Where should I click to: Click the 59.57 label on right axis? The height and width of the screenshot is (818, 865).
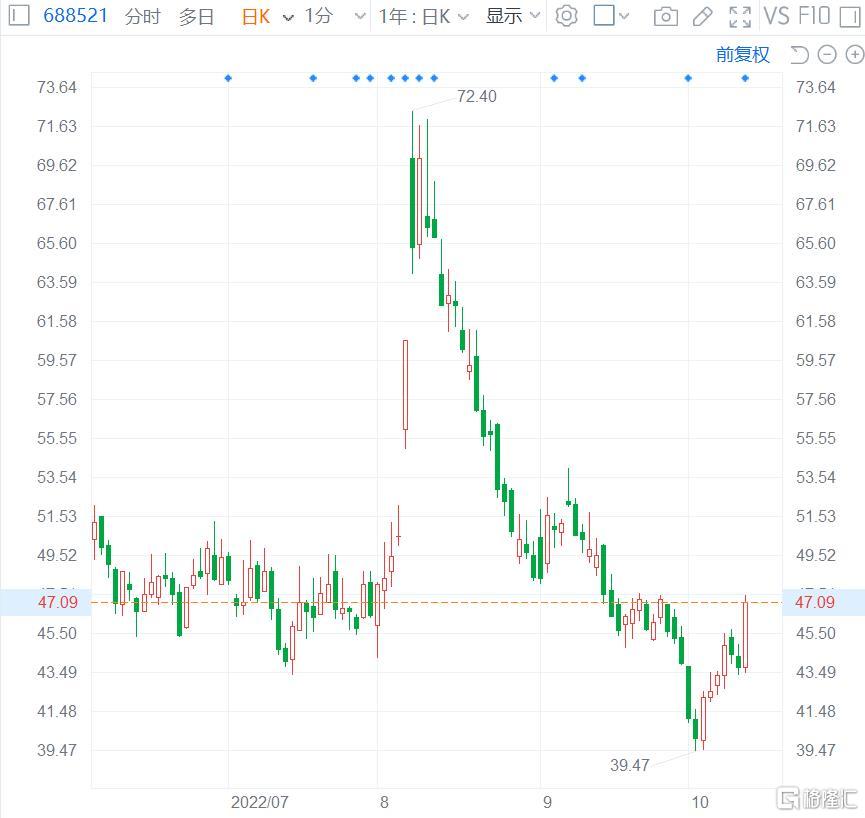pos(815,360)
